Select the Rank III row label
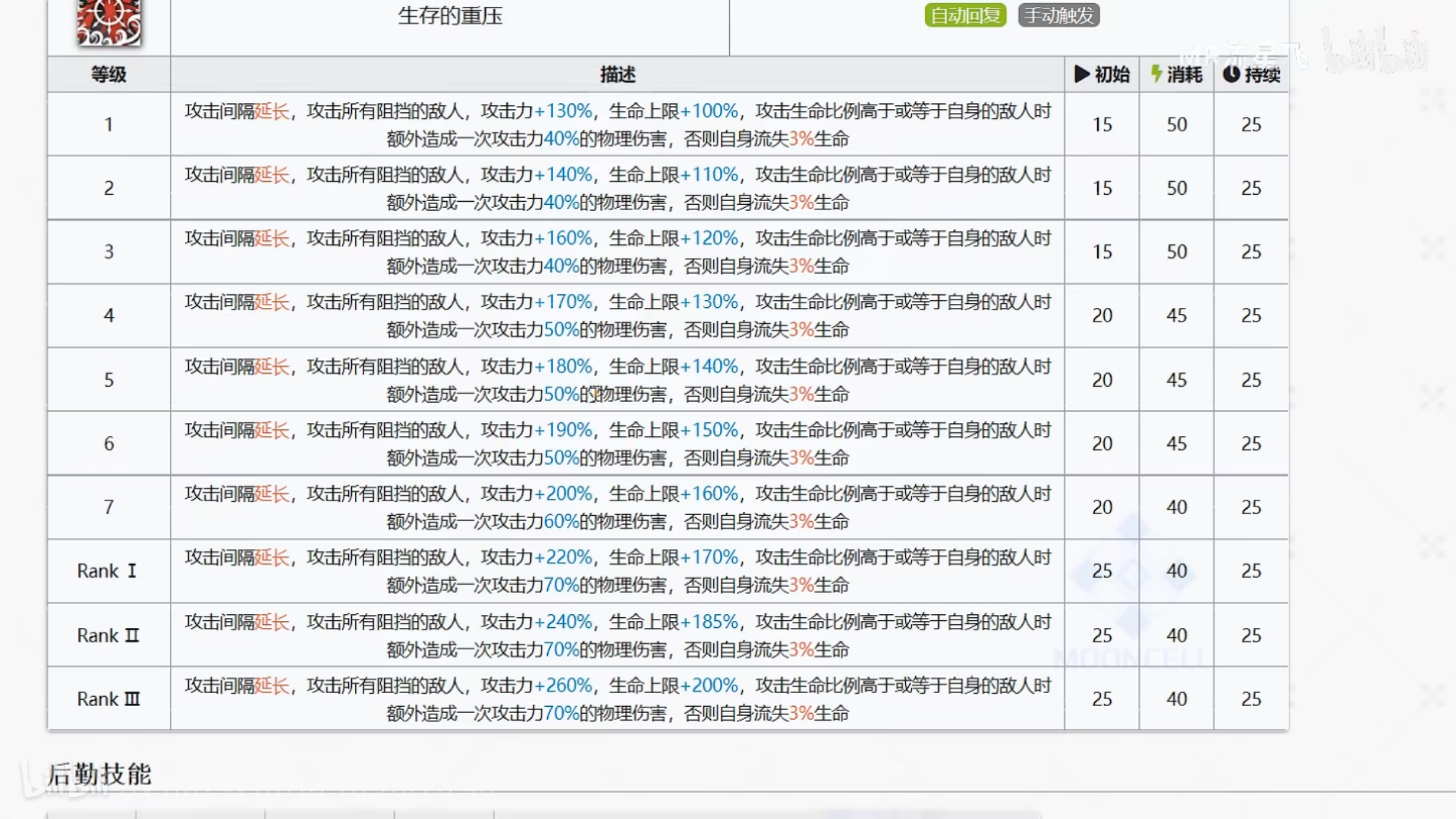Image resolution: width=1456 pixels, height=819 pixels. 108,699
